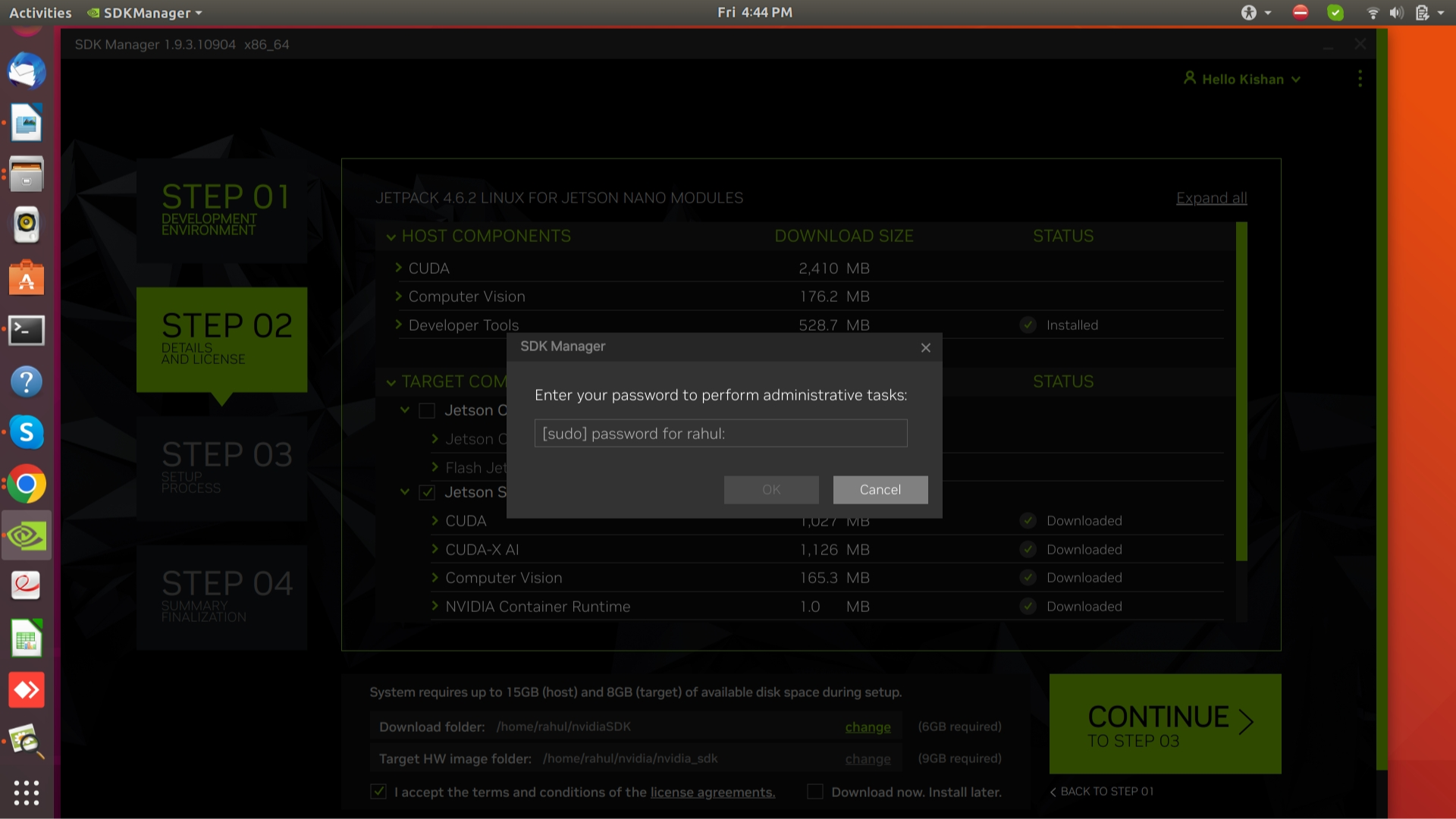Open Google Chrome from the dock
Viewport: 1456px width, 819px height.
pyautogui.click(x=27, y=485)
